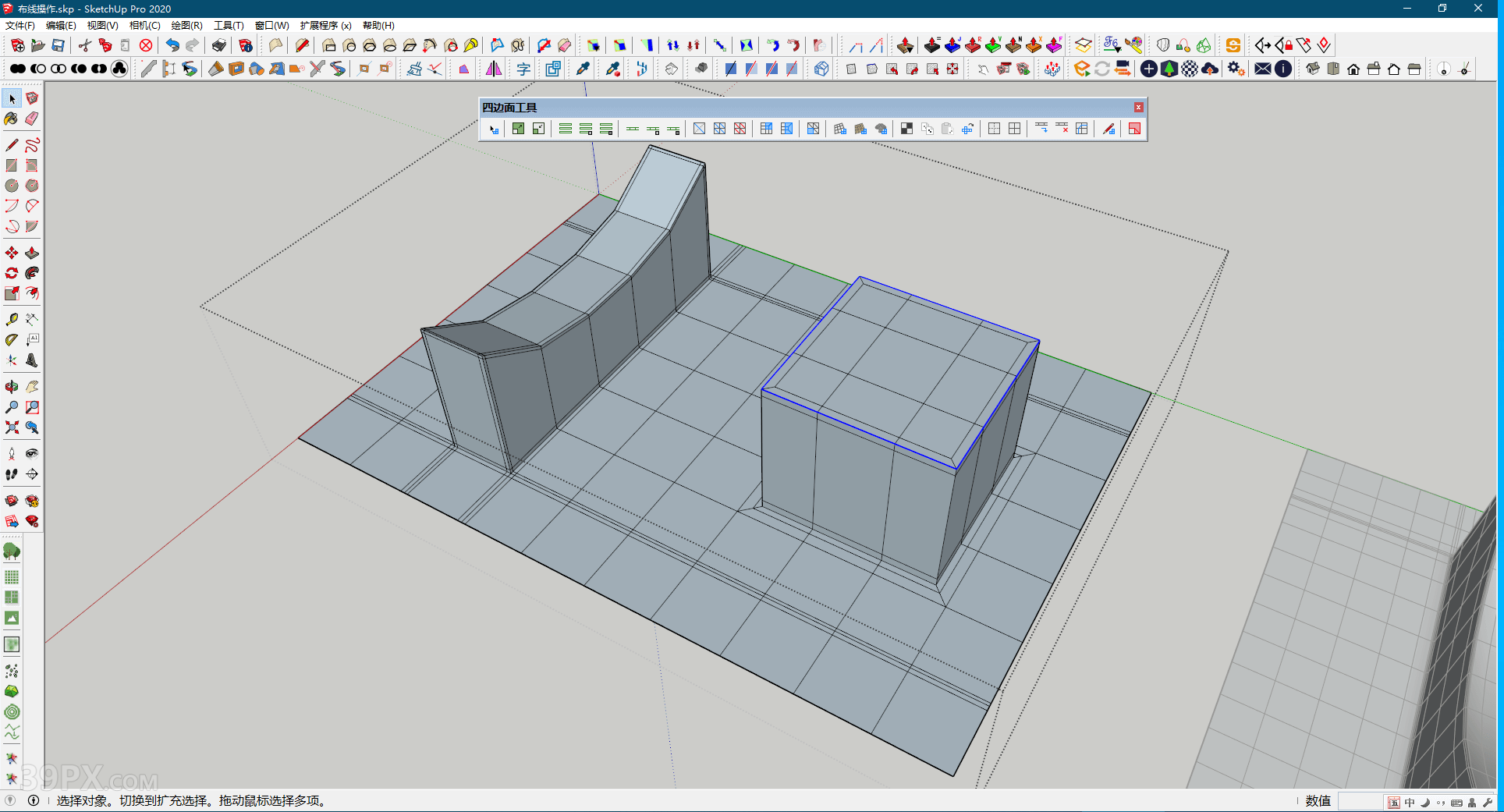Click the triangulate grid icon in 四边面工具
This screenshot has height=812, width=1504.
coord(719,129)
